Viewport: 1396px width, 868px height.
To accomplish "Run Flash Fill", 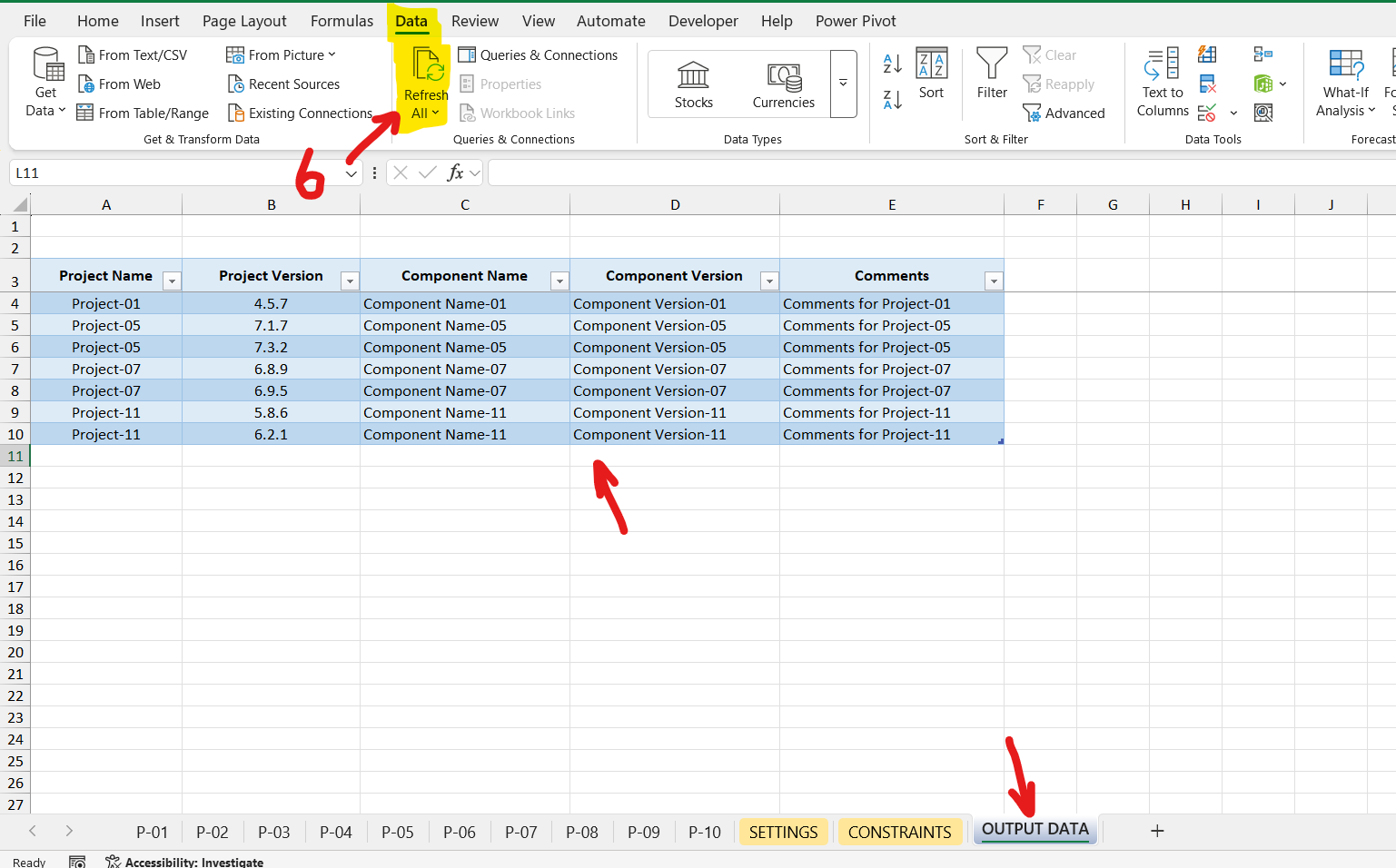I will pos(1207,54).
